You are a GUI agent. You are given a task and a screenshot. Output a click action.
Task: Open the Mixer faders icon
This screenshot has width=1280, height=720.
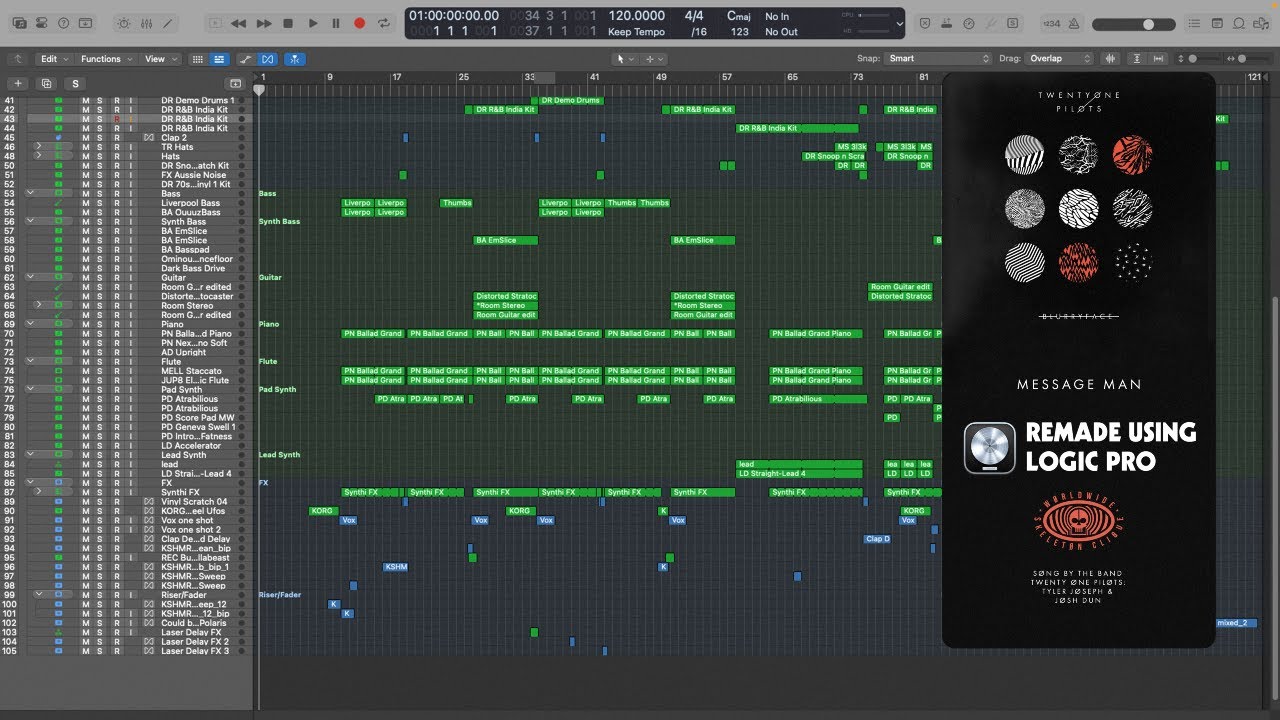(x=146, y=23)
